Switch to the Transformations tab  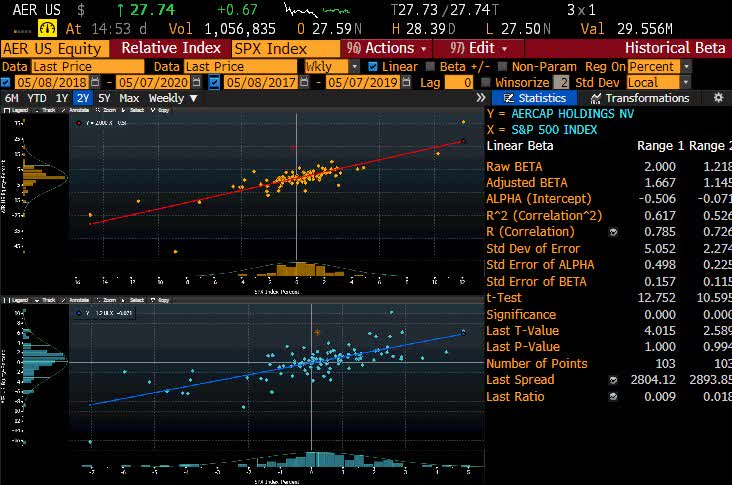(x=640, y=98)
